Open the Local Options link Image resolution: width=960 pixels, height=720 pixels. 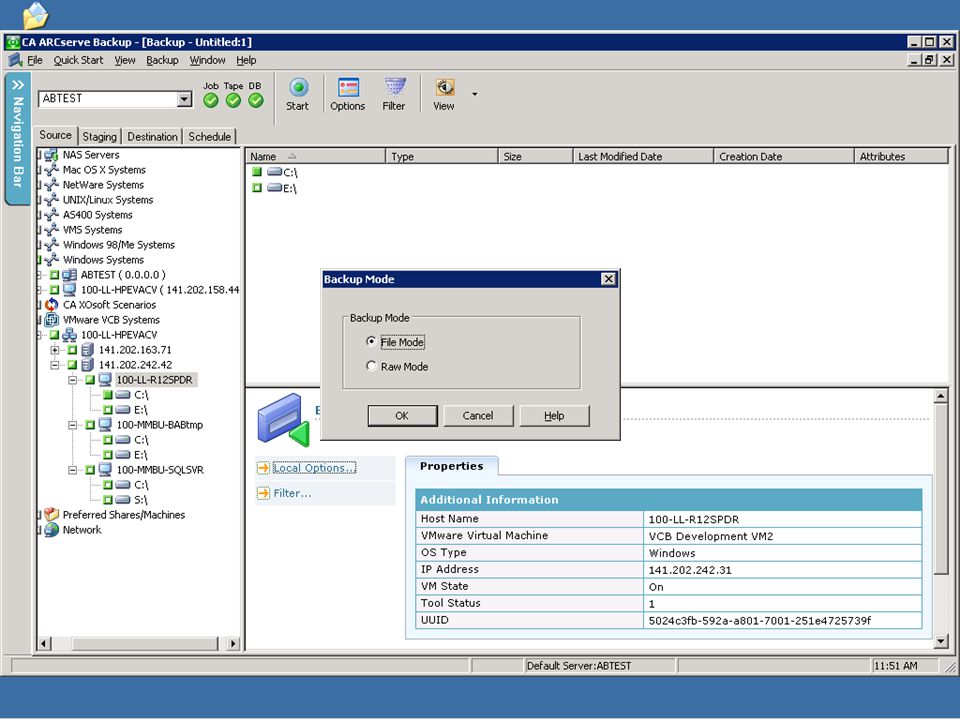314,468
